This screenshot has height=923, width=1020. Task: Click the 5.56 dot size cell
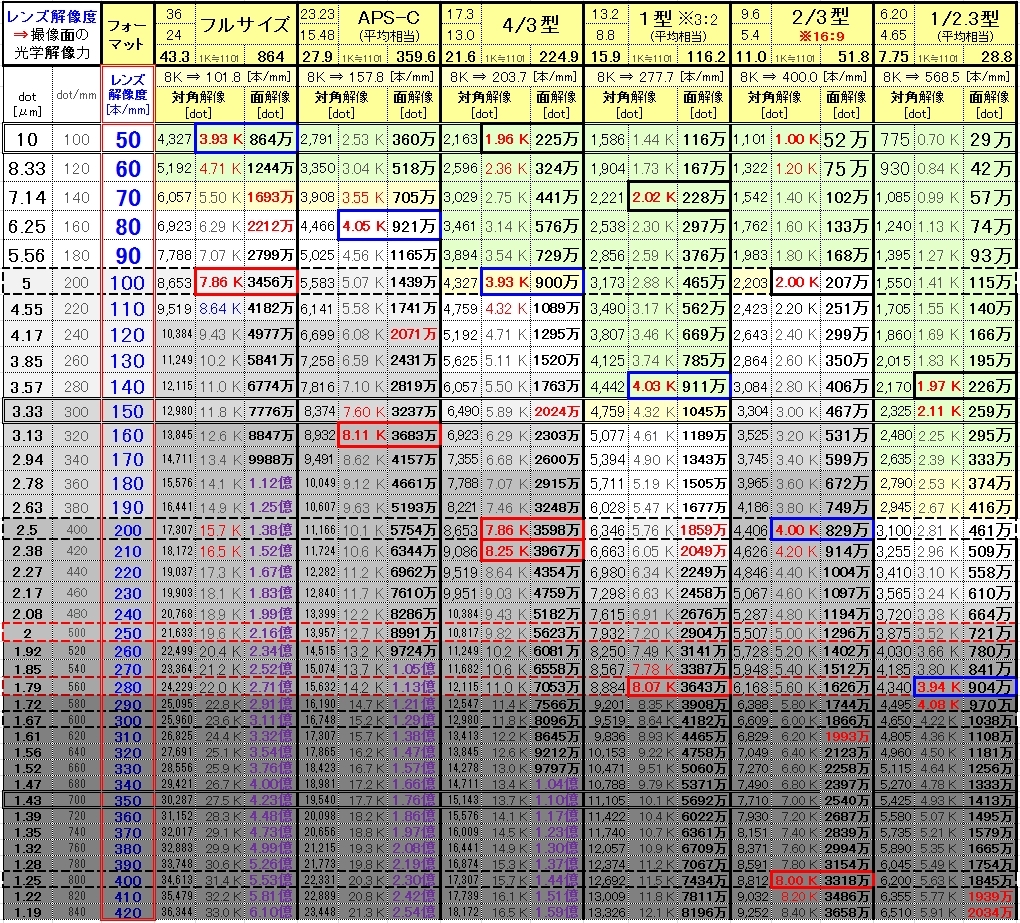[27, 255]
